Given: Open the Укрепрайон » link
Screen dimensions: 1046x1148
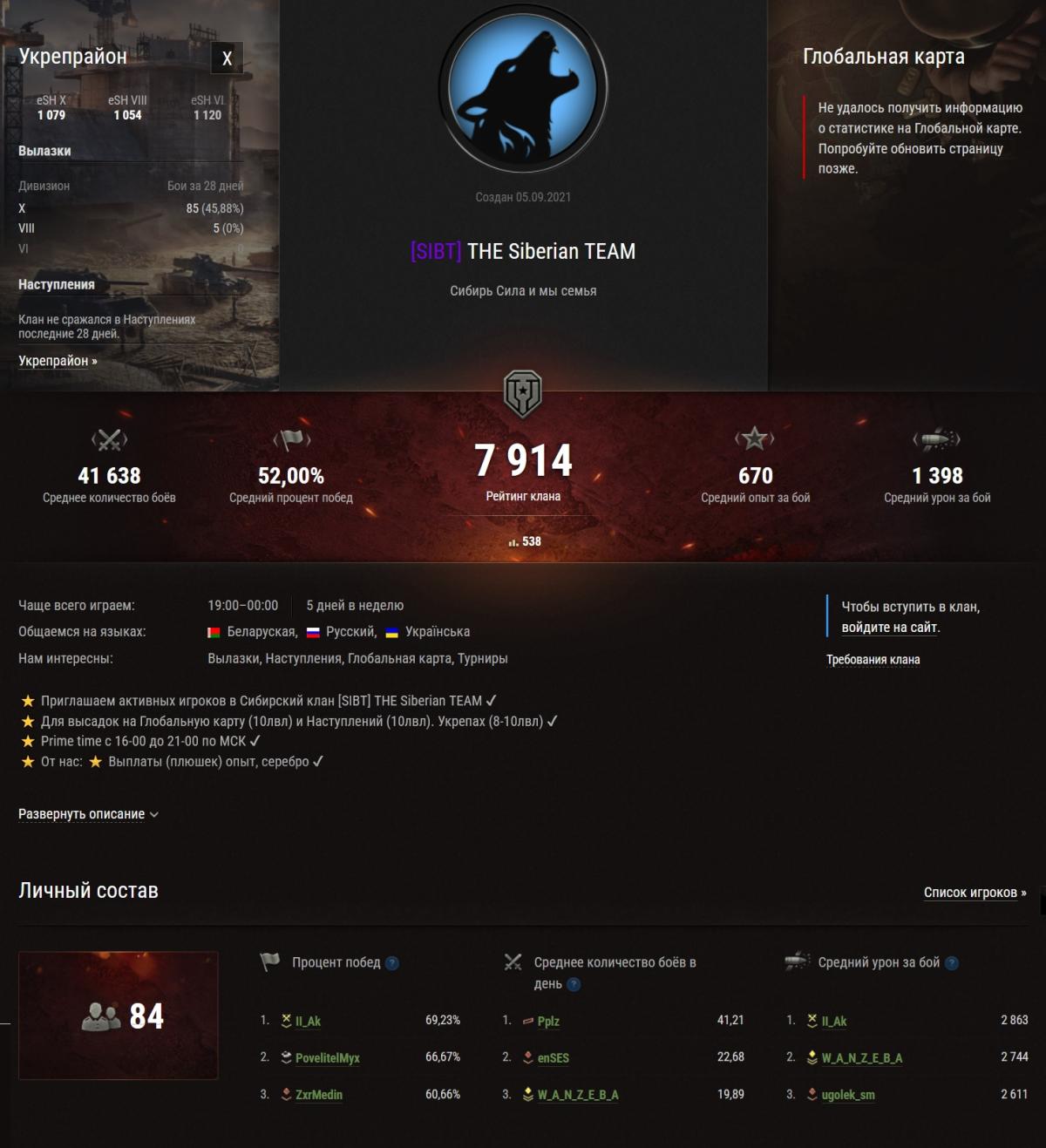Looking at the screenshot, I should pos(58,361).
